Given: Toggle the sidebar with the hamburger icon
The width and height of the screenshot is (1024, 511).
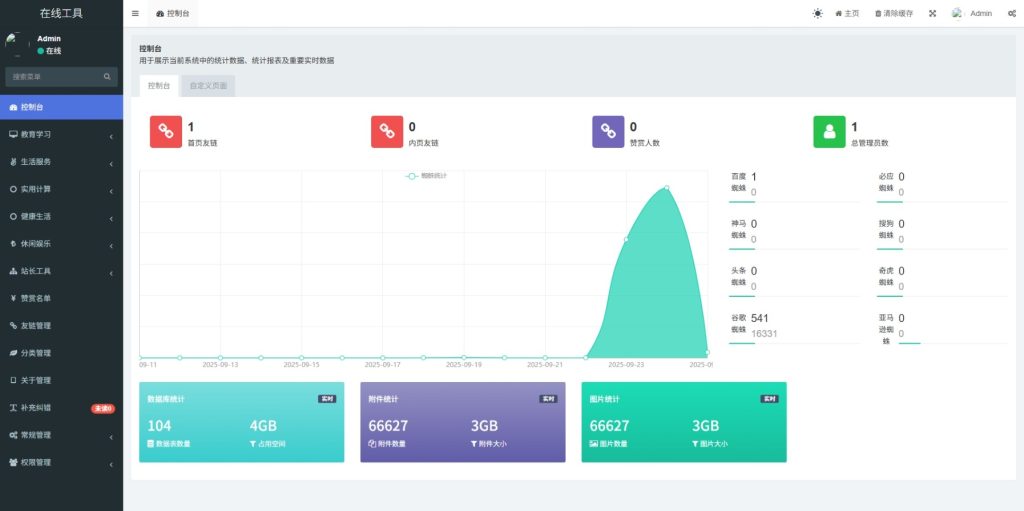Looking at the screenshot, I should pyautogui.click(x=135, y=14).
